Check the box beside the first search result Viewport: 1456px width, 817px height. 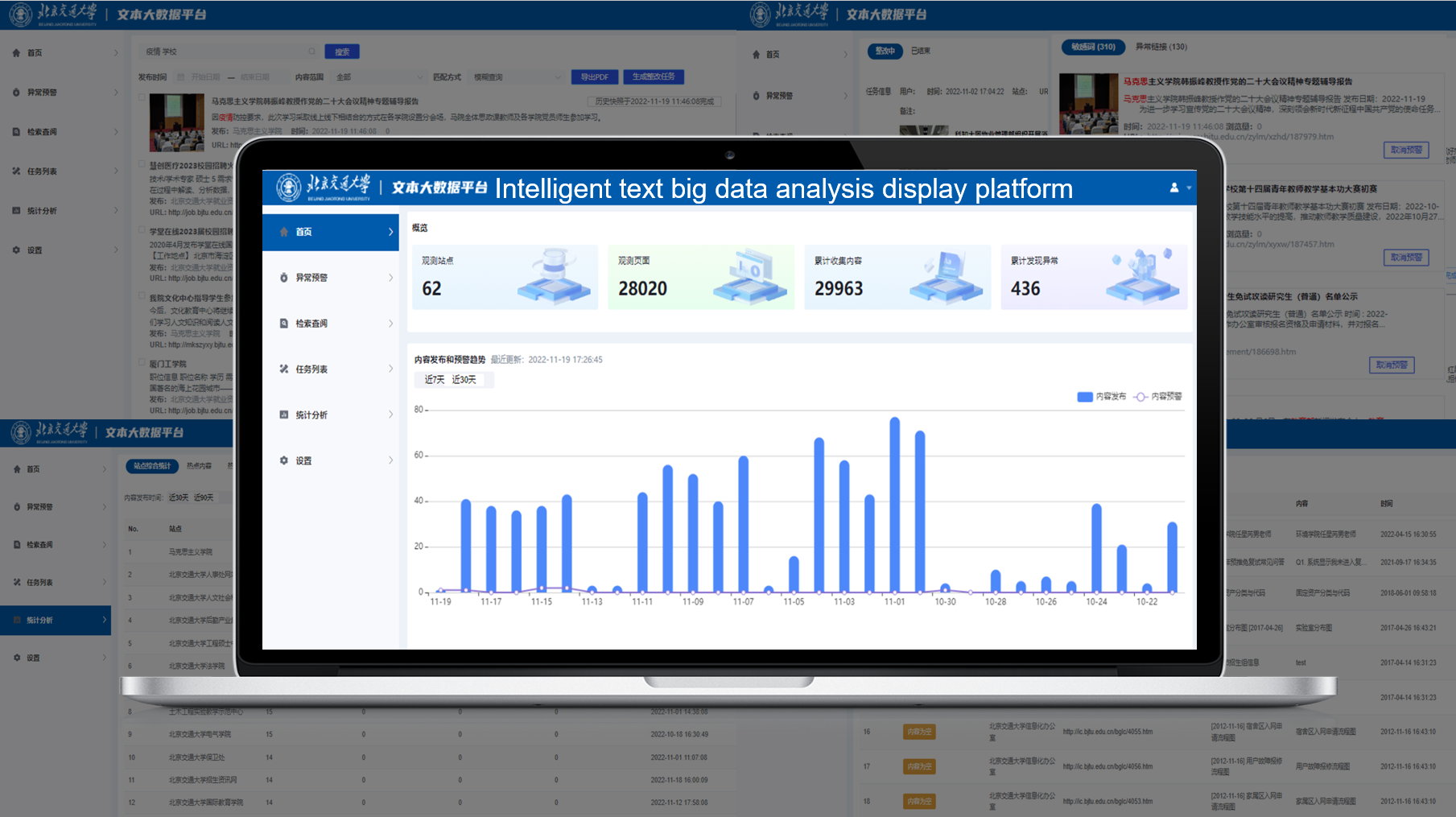(142, 97)
